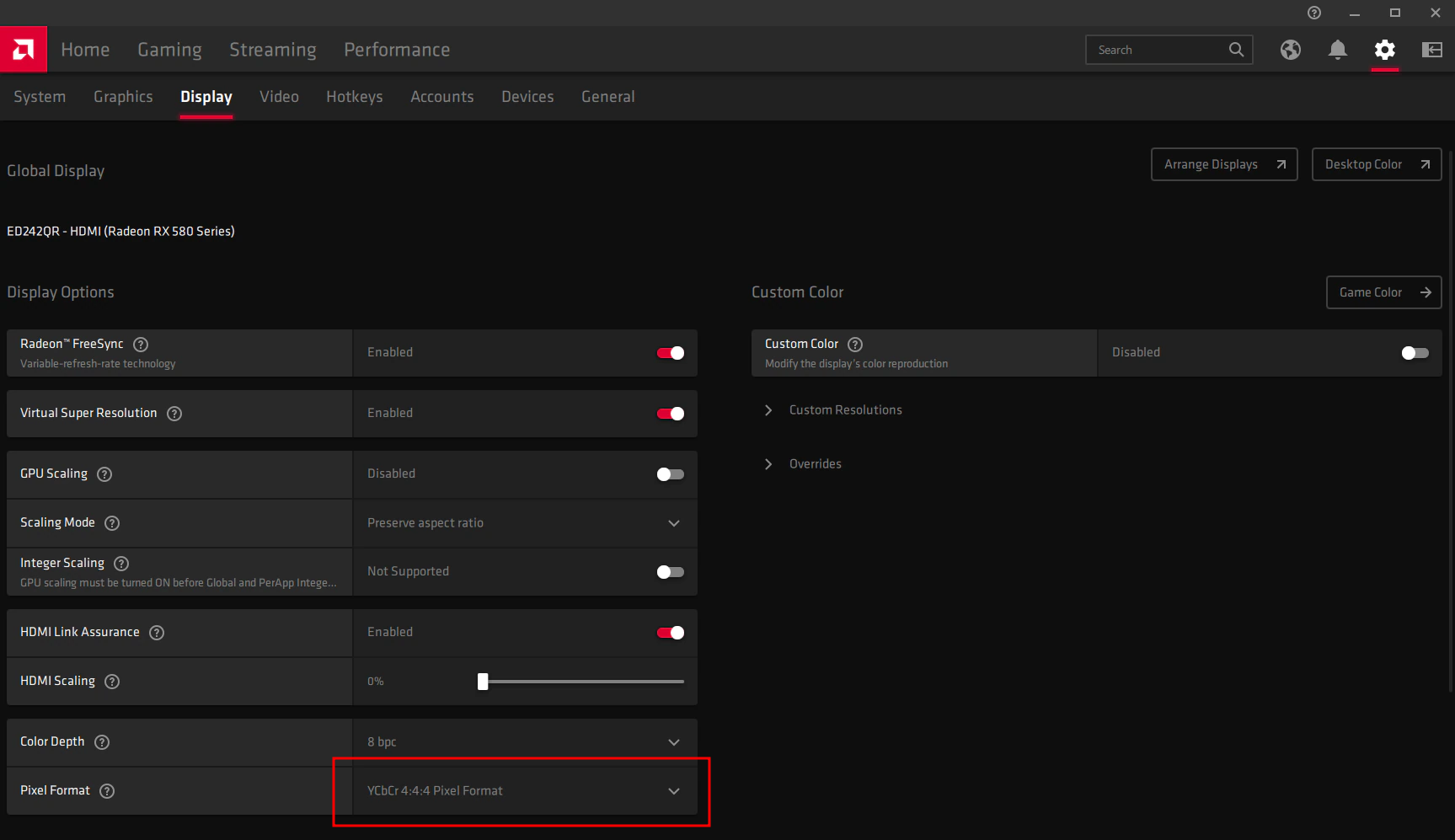This screenshot has height=840, width=1455.
Task: Open Devices settings tab
Action: (527, 97)
